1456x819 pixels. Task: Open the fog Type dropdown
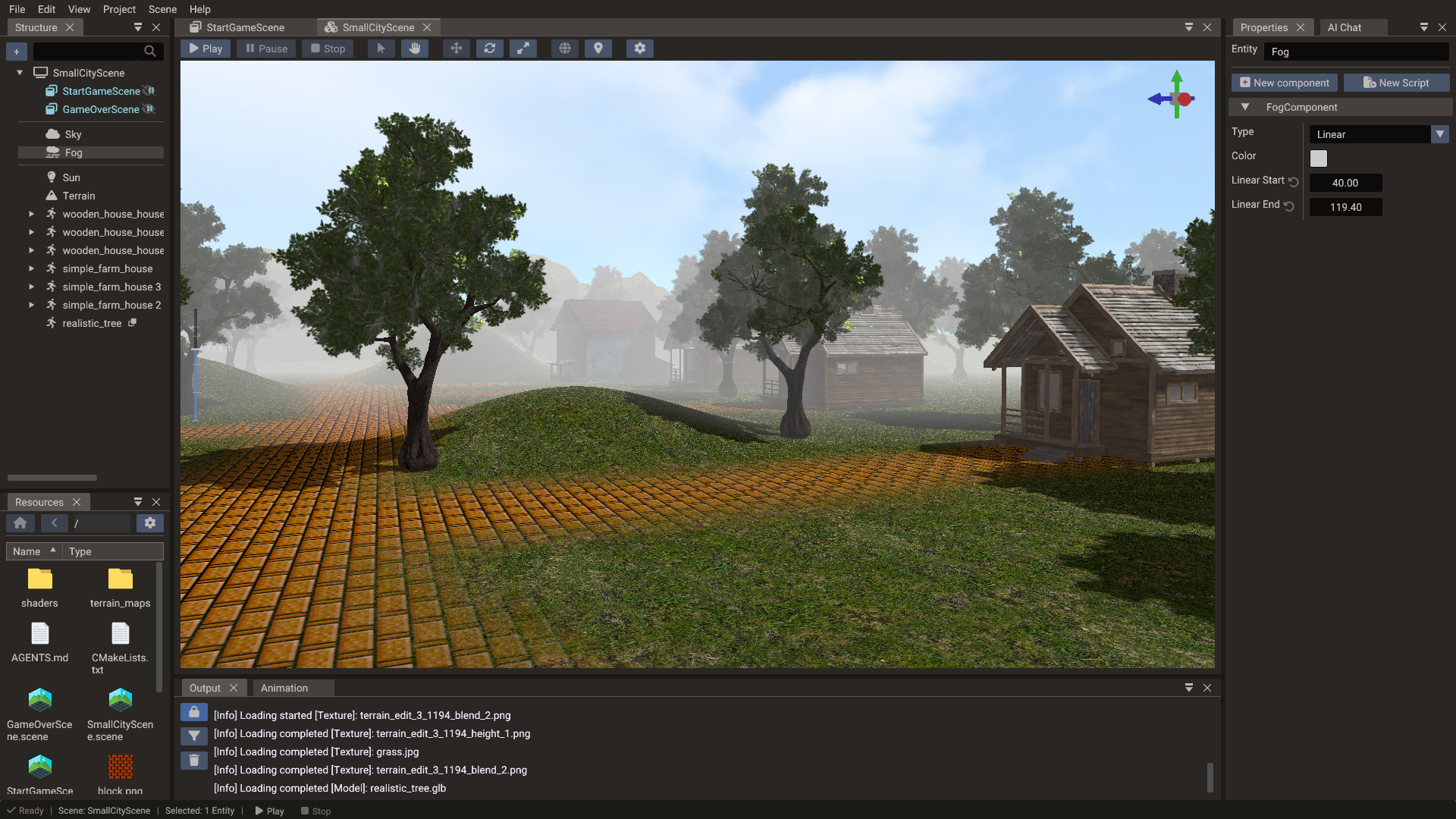[1379, 134]
